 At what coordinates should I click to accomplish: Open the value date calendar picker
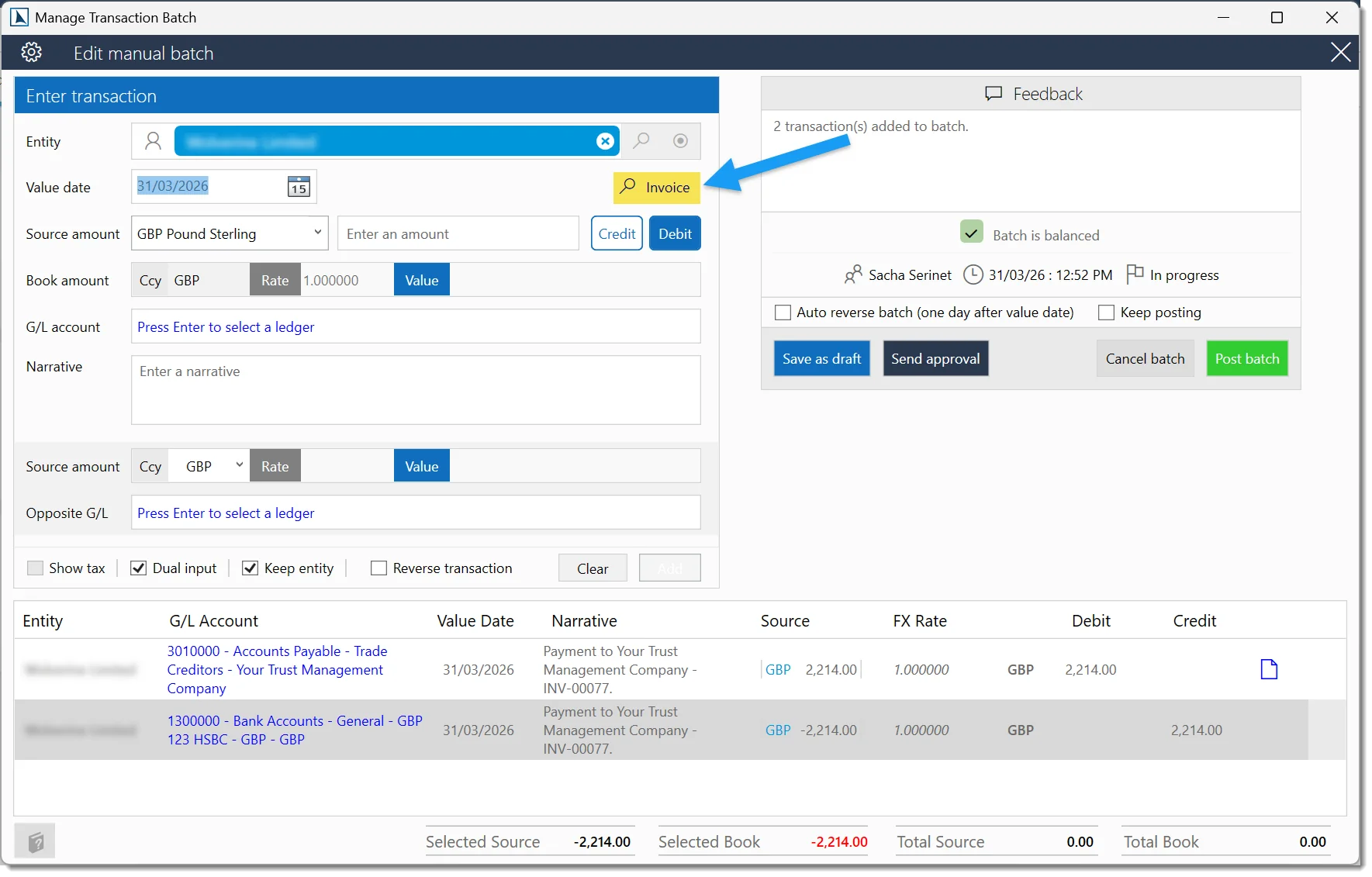coord(299,186)
